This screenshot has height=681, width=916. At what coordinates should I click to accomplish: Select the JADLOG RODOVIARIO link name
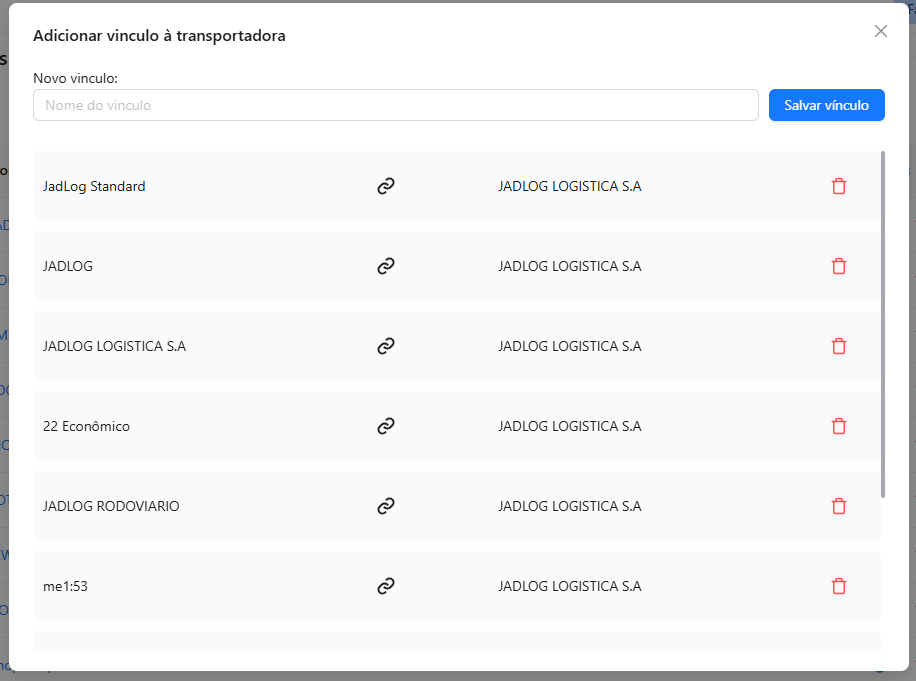(111, 506)
